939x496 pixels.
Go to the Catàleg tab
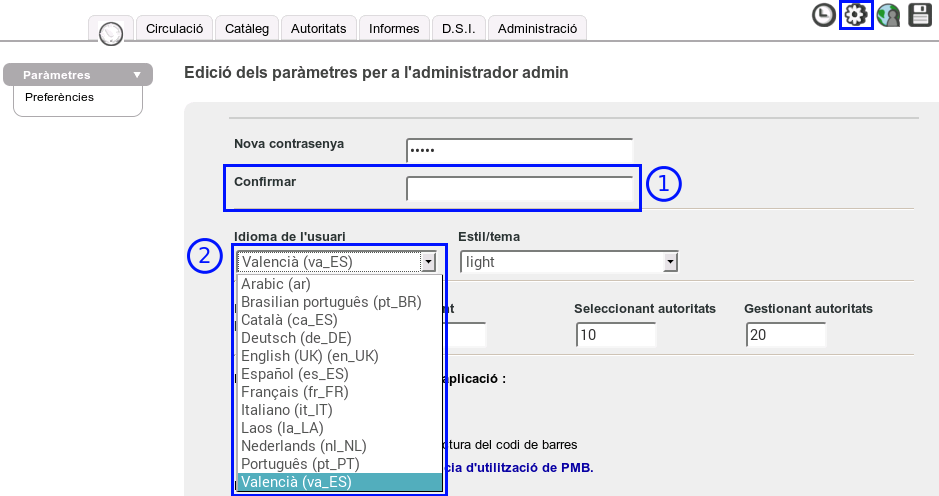pyautogui.click(x=247, y=29)
